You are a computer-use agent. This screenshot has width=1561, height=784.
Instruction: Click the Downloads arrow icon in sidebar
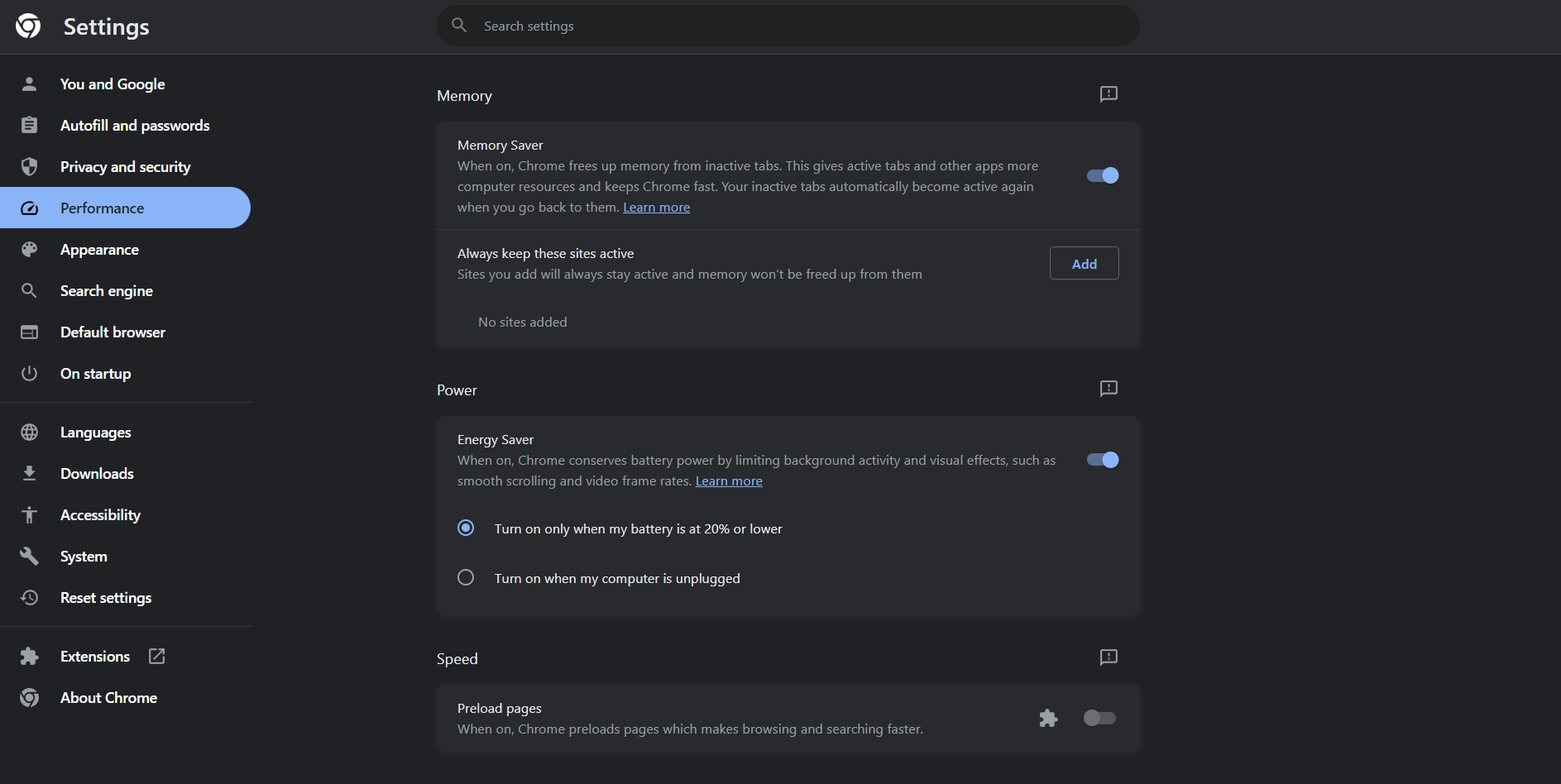tap(30, 473)
